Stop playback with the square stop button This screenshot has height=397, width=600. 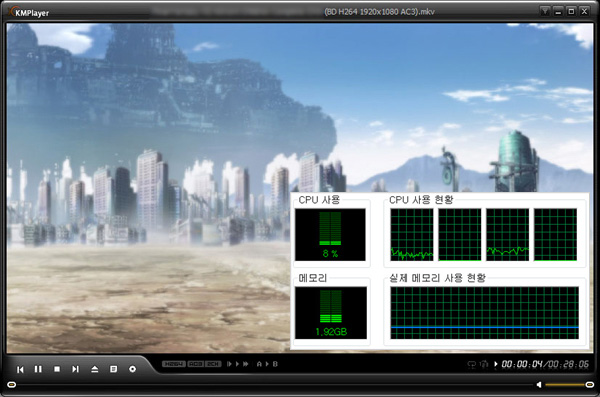click(x=57, y=369)
